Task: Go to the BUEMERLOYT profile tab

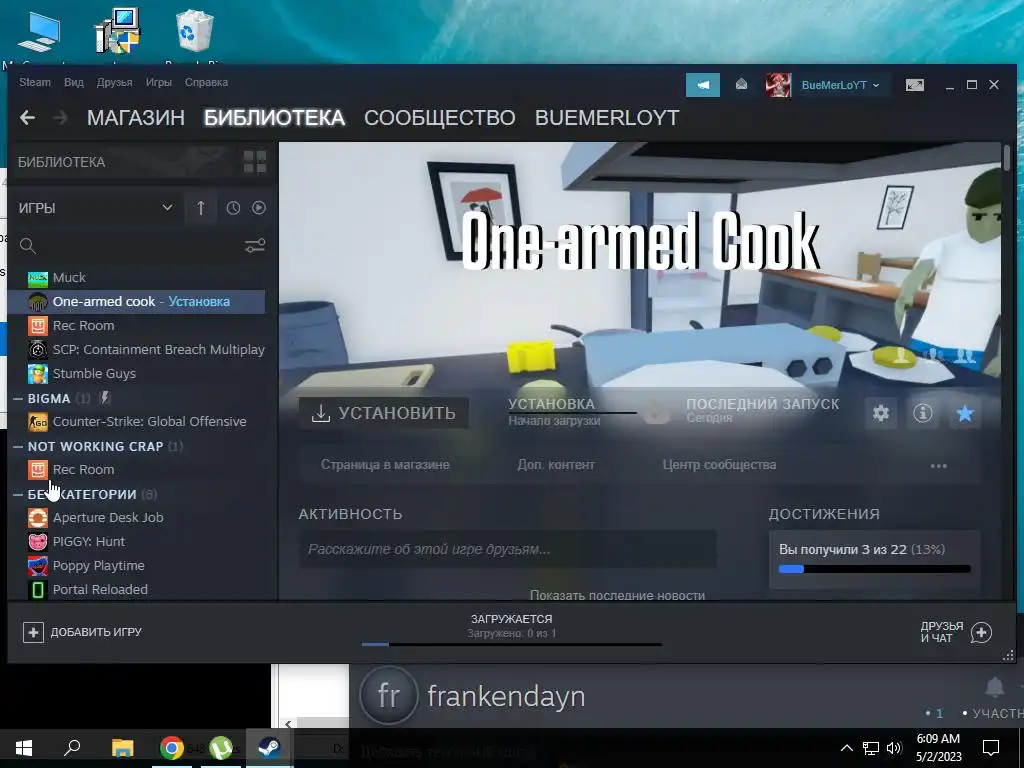Action: point(607,118)
